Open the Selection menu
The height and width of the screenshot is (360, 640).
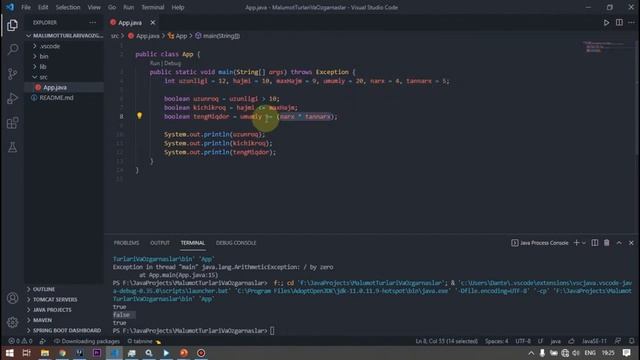[x=68, y=7]
